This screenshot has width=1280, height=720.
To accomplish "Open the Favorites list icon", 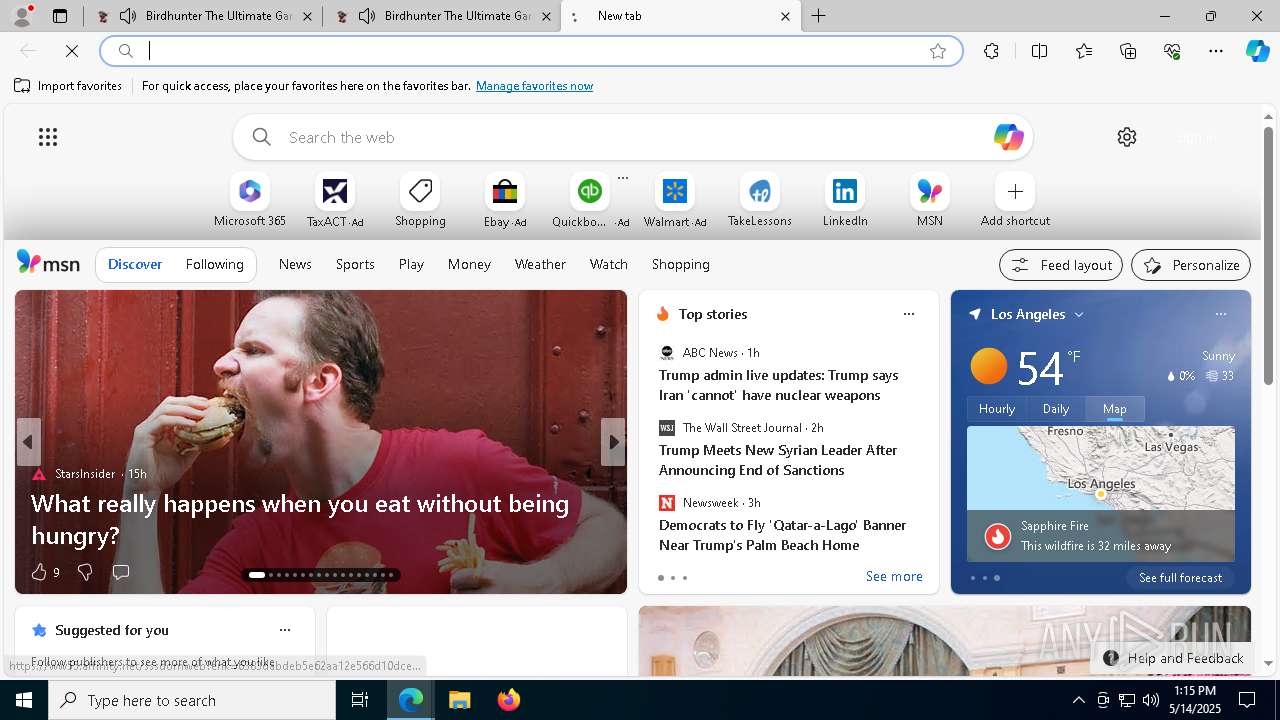I will coord(1084,51).
